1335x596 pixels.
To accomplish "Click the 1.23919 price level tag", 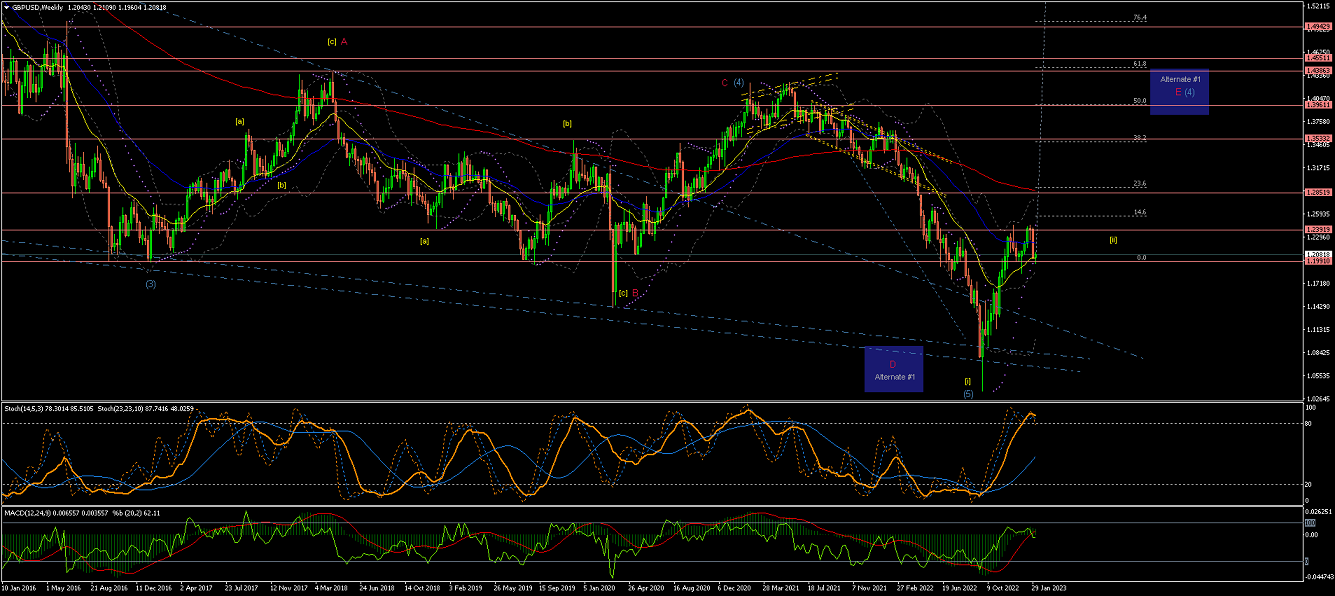I will click(x=1317, y=230).
